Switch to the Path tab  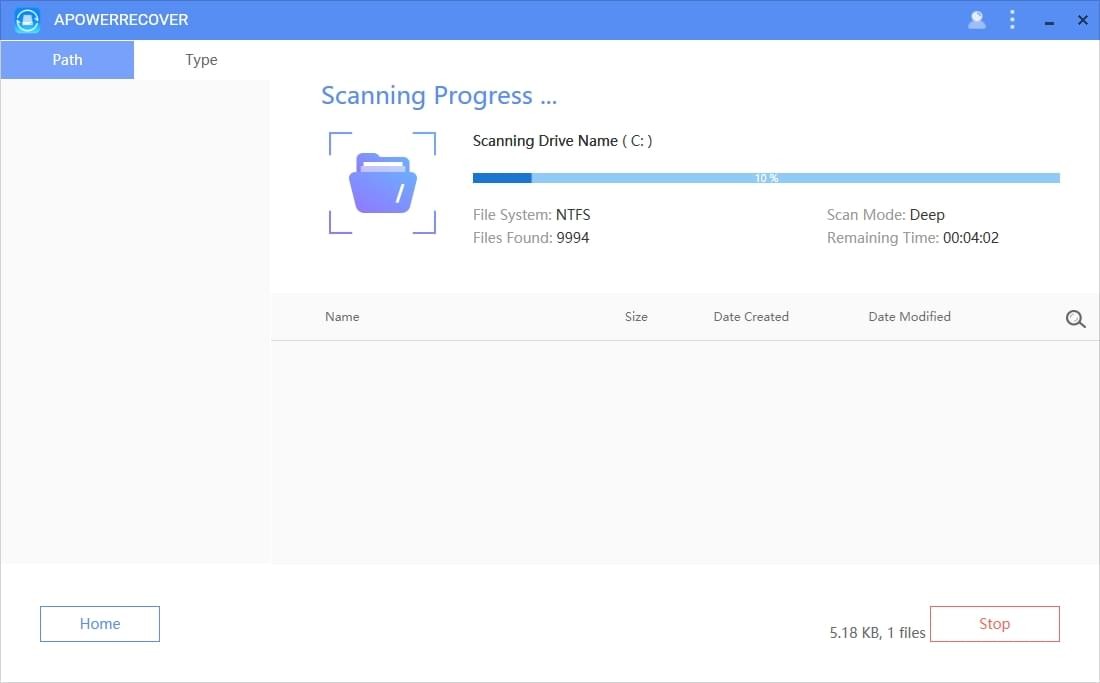tap(67, 60)
